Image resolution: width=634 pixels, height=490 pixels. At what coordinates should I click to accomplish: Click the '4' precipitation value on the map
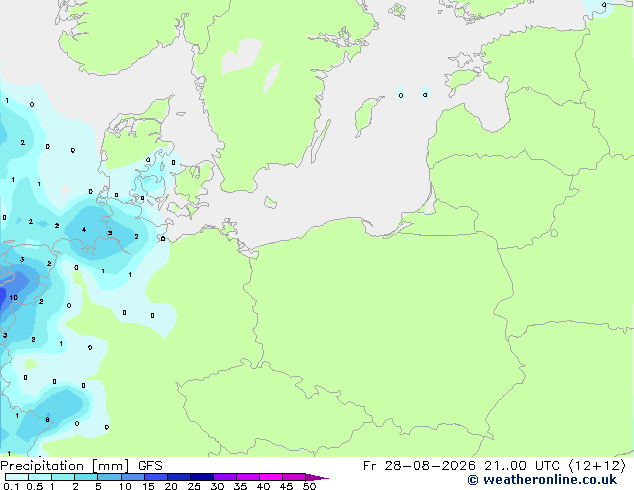tap(84, 230)
